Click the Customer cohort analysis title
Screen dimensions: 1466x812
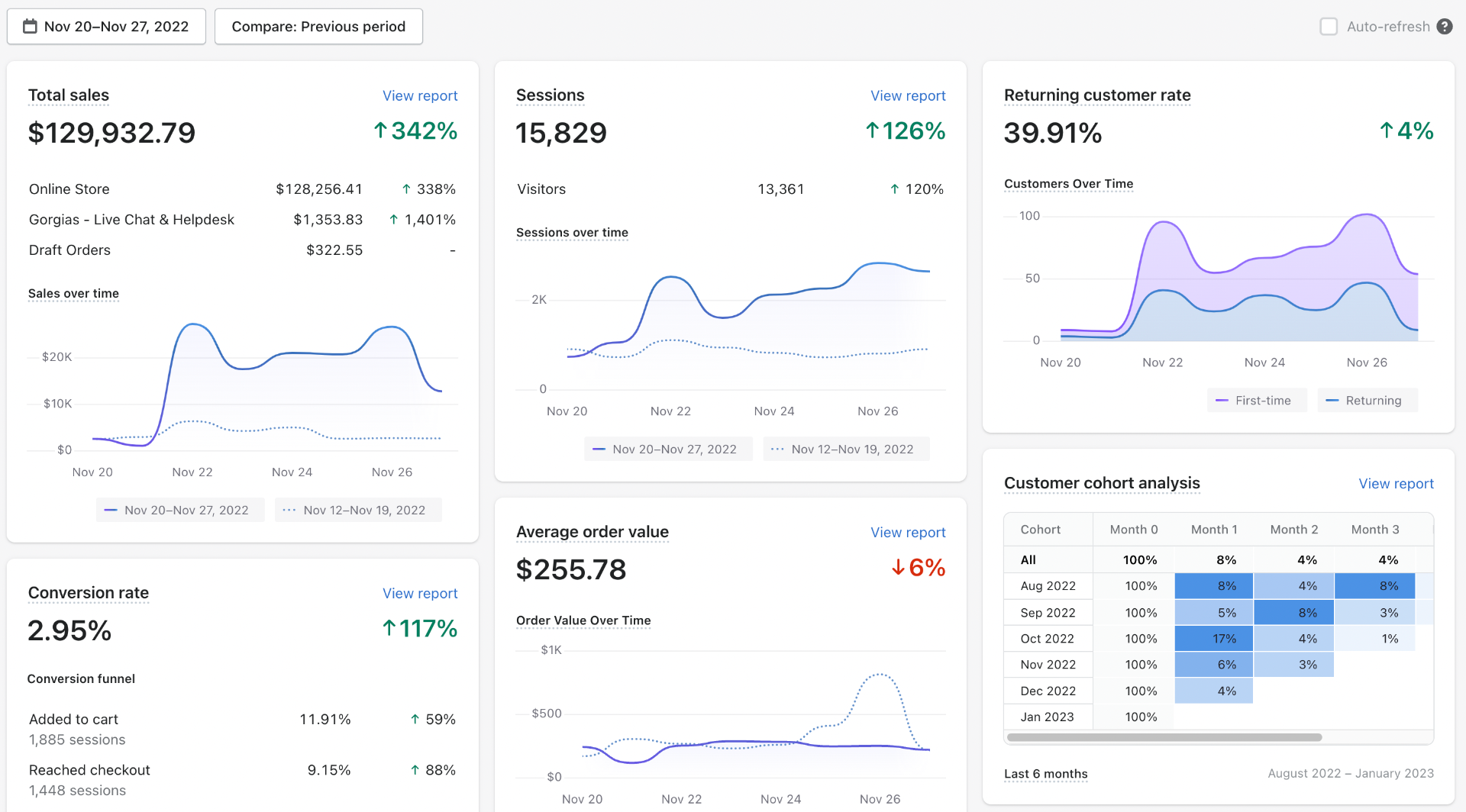tap(1102, 483)
